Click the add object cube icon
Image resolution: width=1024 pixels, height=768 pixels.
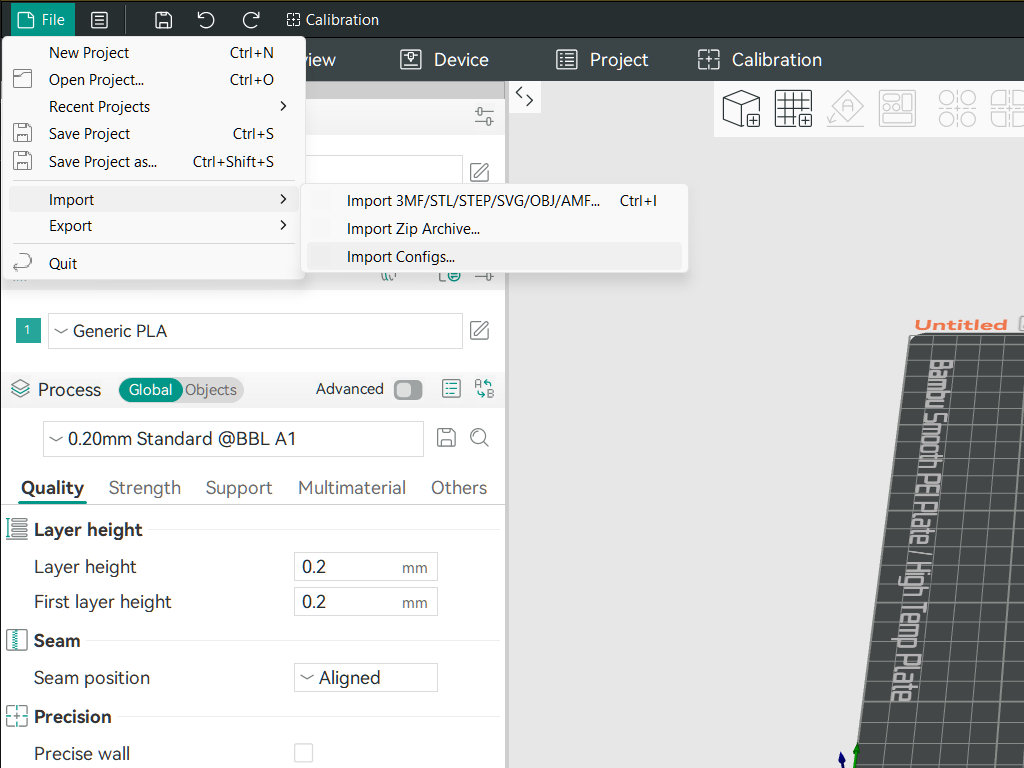[741, 108]
